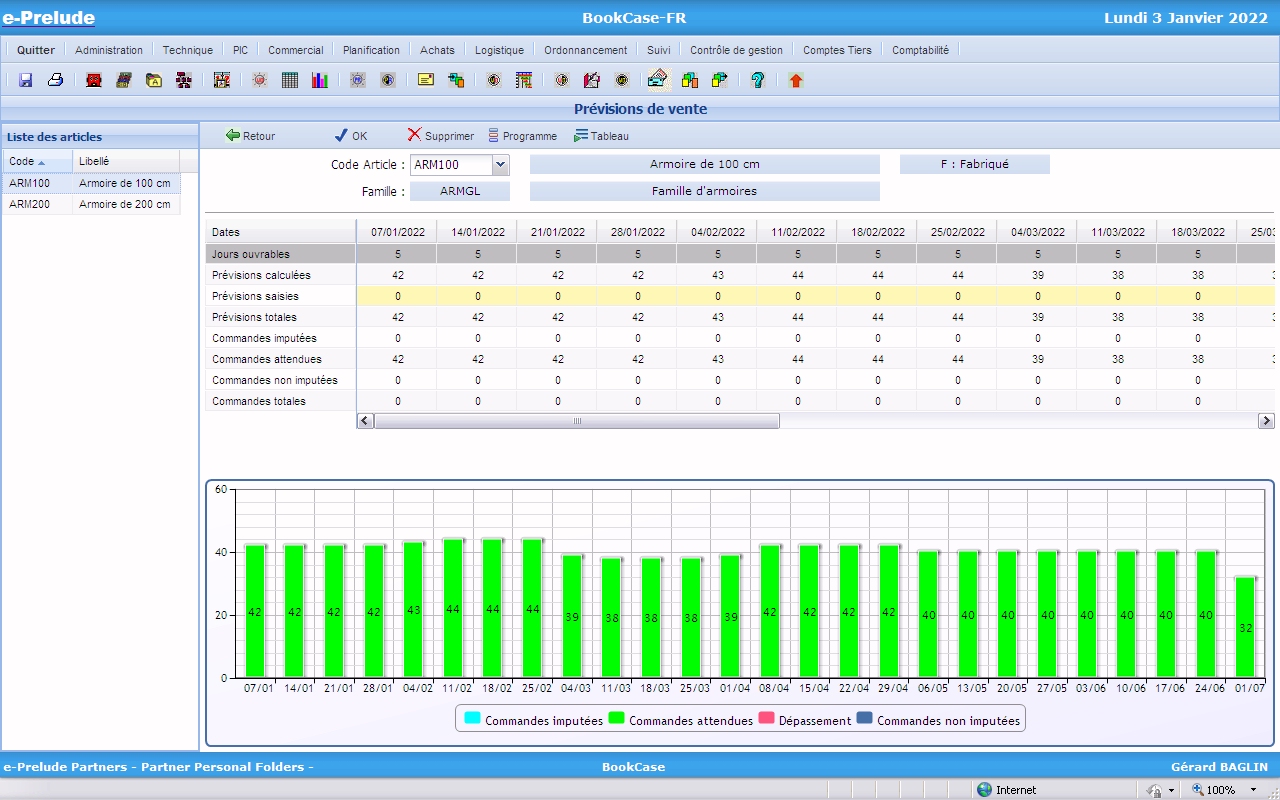Click the colored cubes toolbar icon
Screen dimensions: 1280x800
[690, 80]
